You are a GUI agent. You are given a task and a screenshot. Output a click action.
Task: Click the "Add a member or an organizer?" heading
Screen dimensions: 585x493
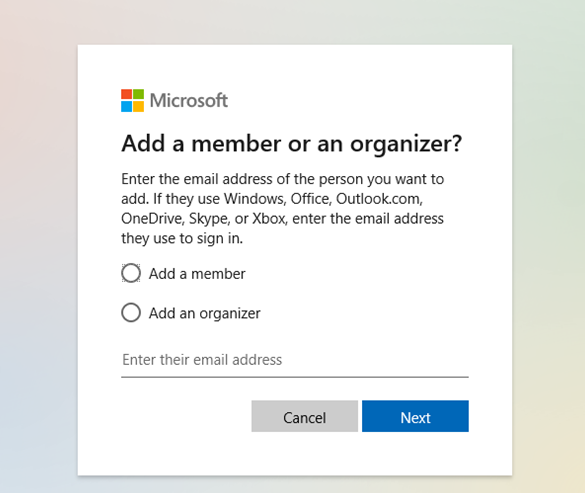coord(292,144)
